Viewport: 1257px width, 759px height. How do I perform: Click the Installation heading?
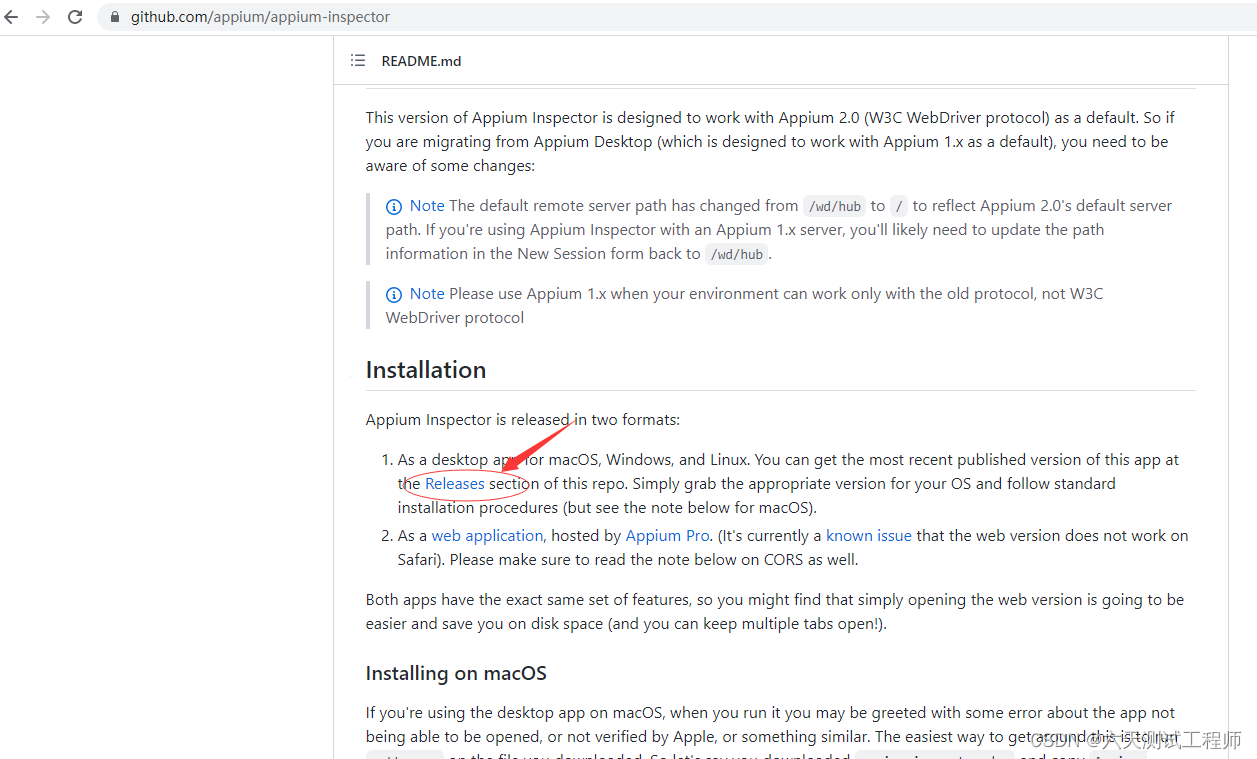pyautogui.click(x=426, y=369)
